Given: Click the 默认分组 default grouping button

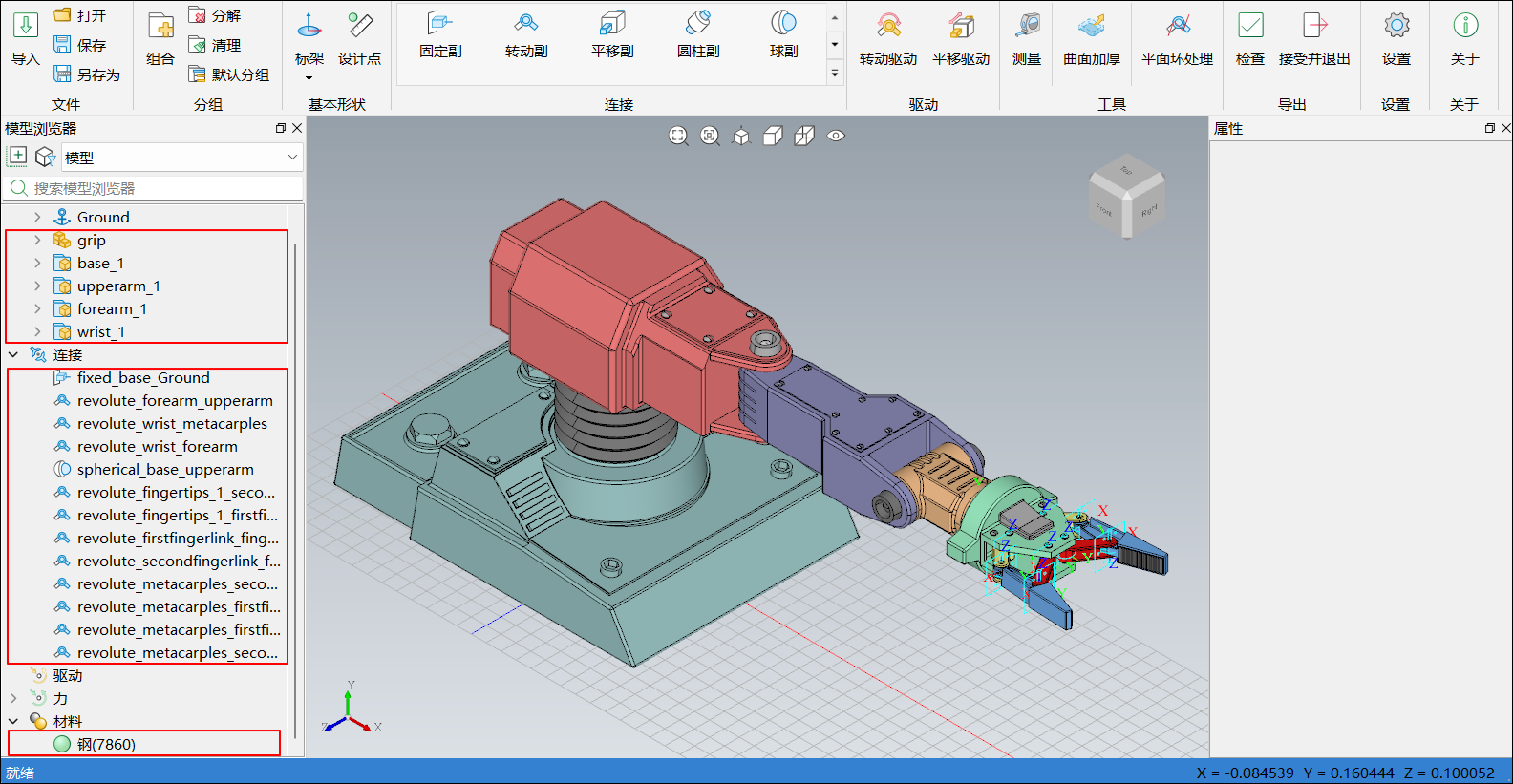Looking at the screenshot, I should pyautogui.click(x=229, y=74).
